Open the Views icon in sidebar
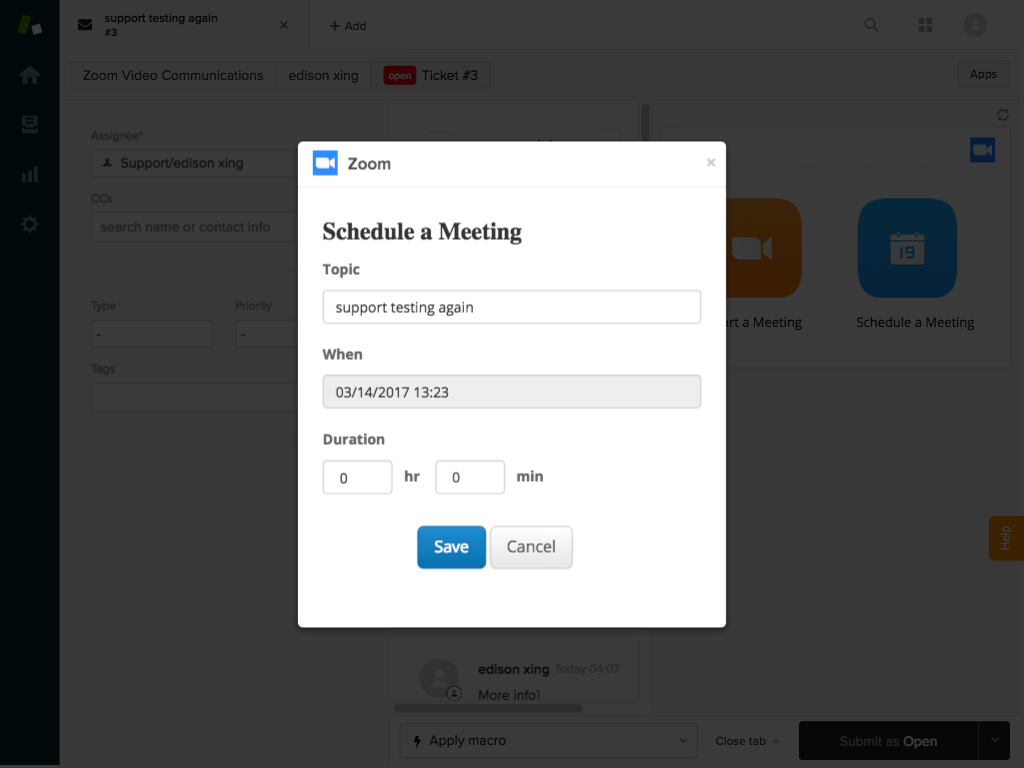Viewport: 1024px width, 768px height. [30, 125]
